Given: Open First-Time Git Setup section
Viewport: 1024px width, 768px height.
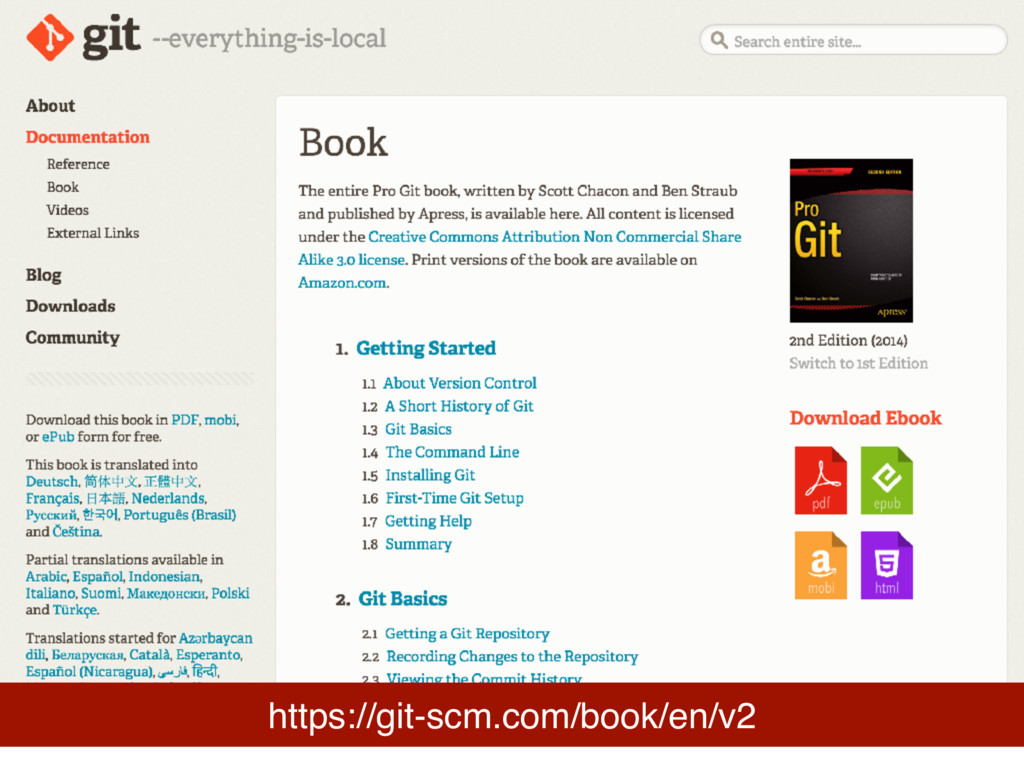Looking at the screenshot, I should click(x=455, y=498).
